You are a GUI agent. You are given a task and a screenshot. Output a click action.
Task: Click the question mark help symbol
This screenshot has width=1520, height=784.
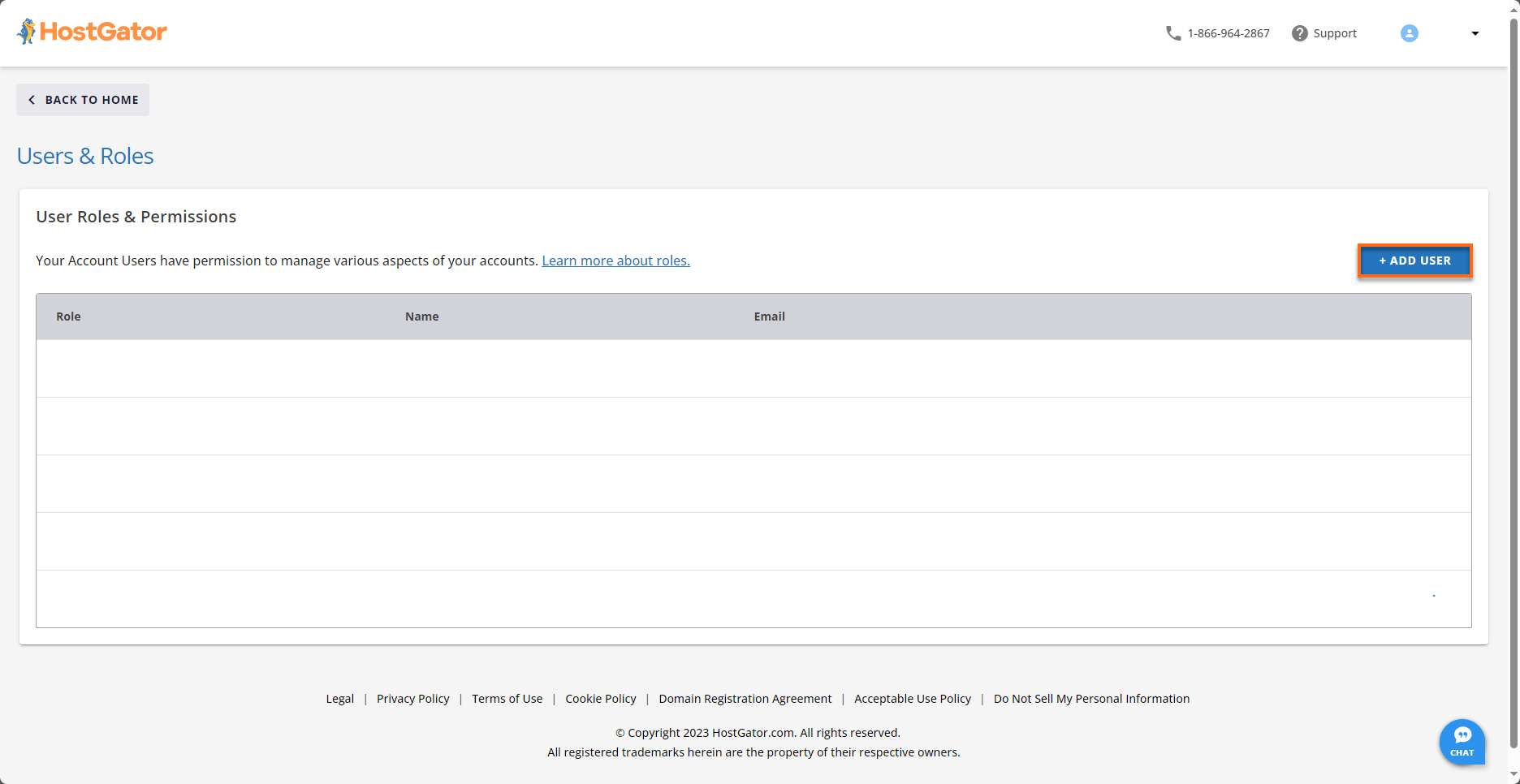[1300, 33]
